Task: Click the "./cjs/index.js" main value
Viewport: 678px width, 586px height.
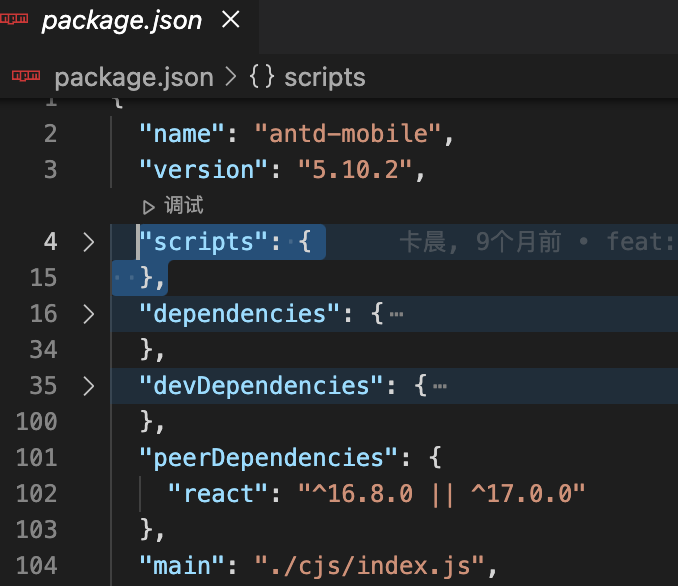Action: click(x=374, y=565)
